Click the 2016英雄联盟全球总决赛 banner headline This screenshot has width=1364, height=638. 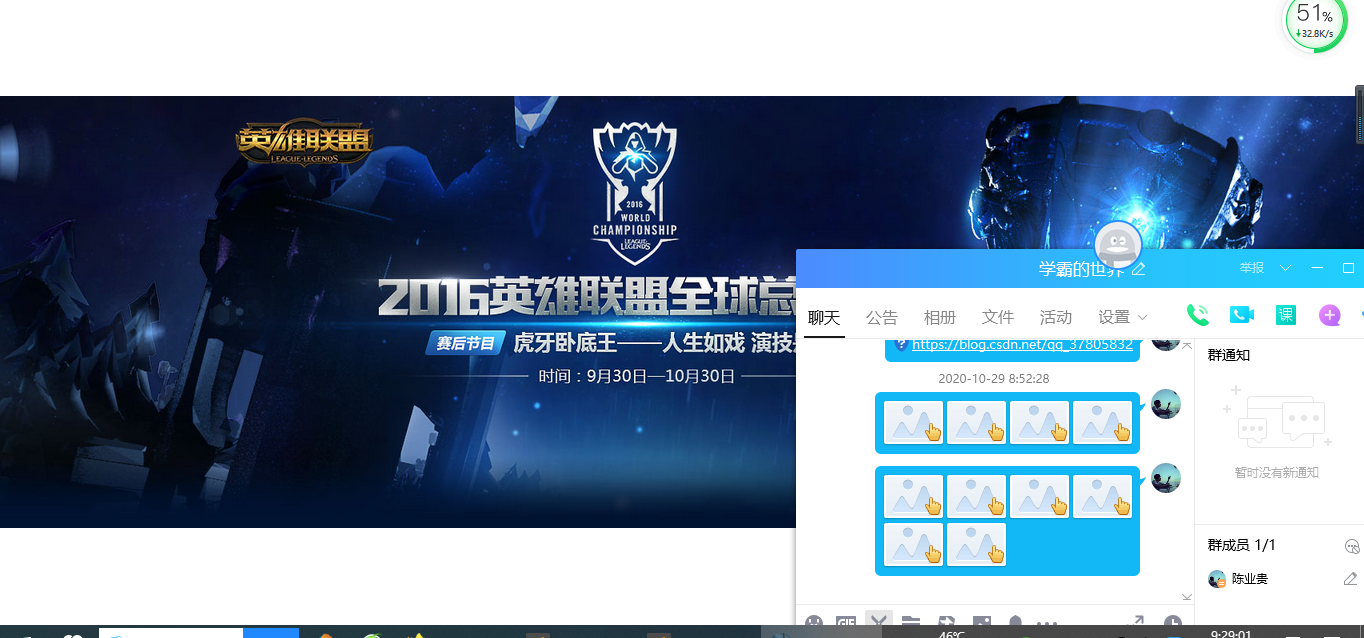pos(586,298)
